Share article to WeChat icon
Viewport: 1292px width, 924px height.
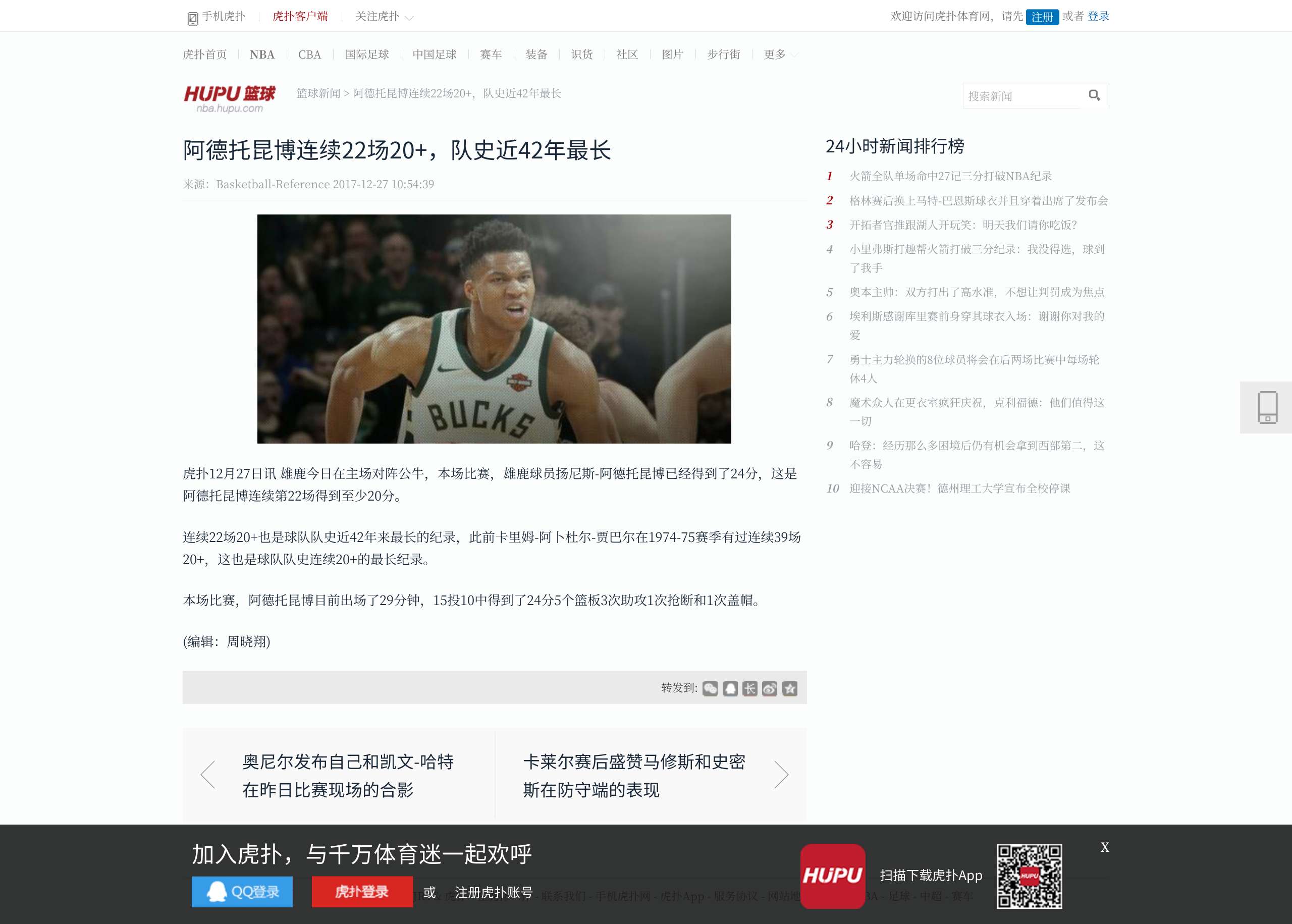point(710,688)
